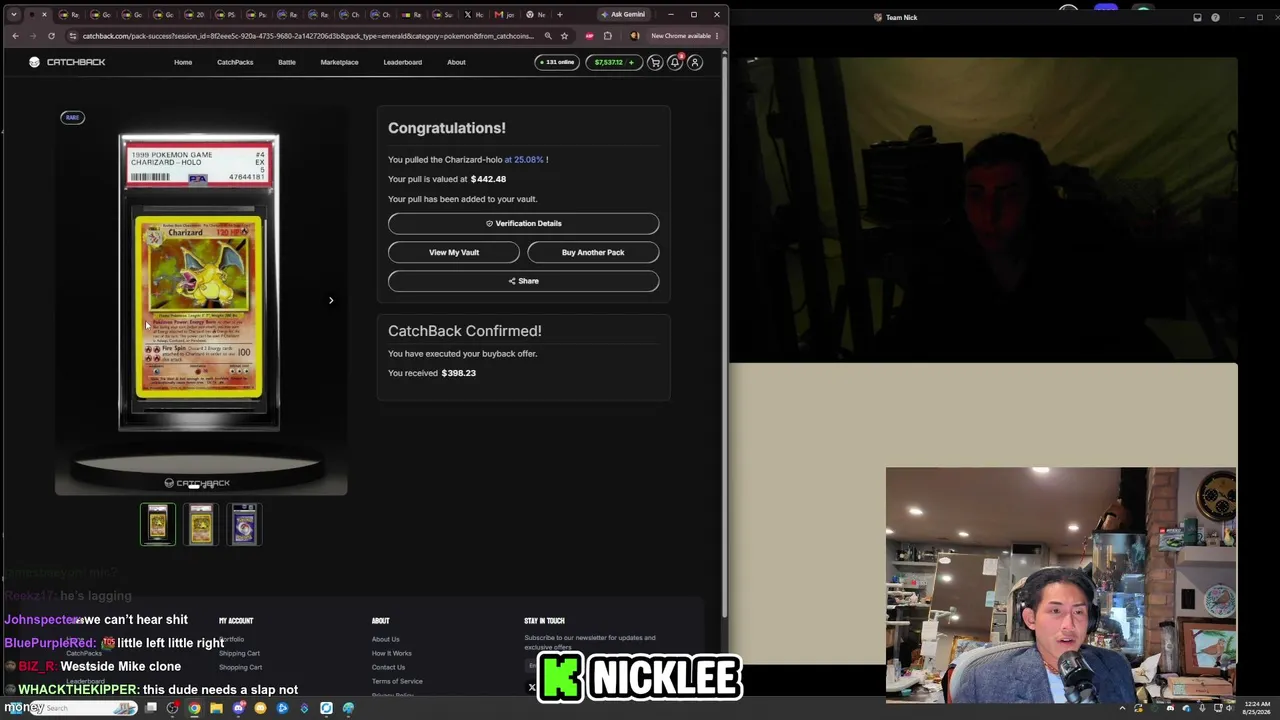Image resolution: width=1280 pixels, height=720 pixels.
Task: Open Discord from the taskbar
Action: 238,708
